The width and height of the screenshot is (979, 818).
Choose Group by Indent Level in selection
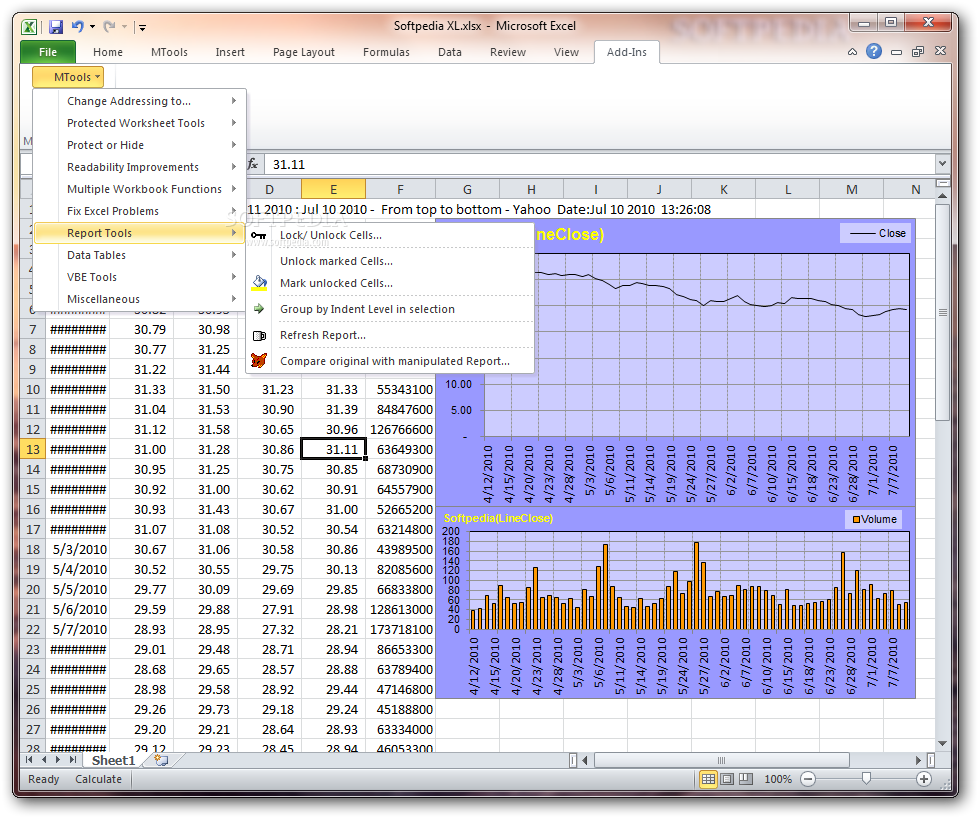pos(390,309)
